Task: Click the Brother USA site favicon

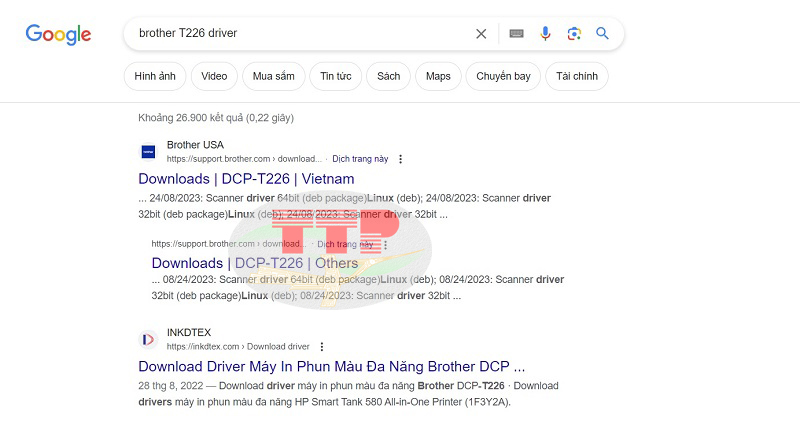Action: [x=148, y=151]
